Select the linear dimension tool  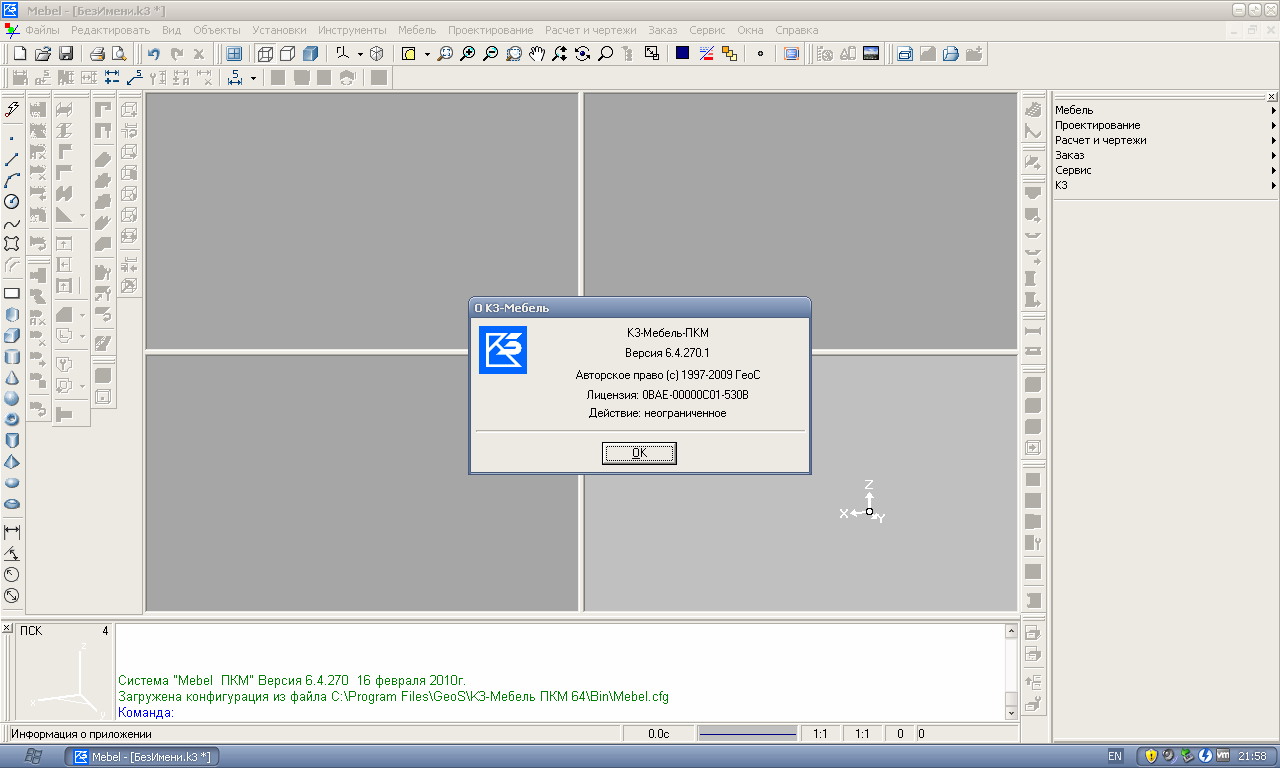point(12,531)
